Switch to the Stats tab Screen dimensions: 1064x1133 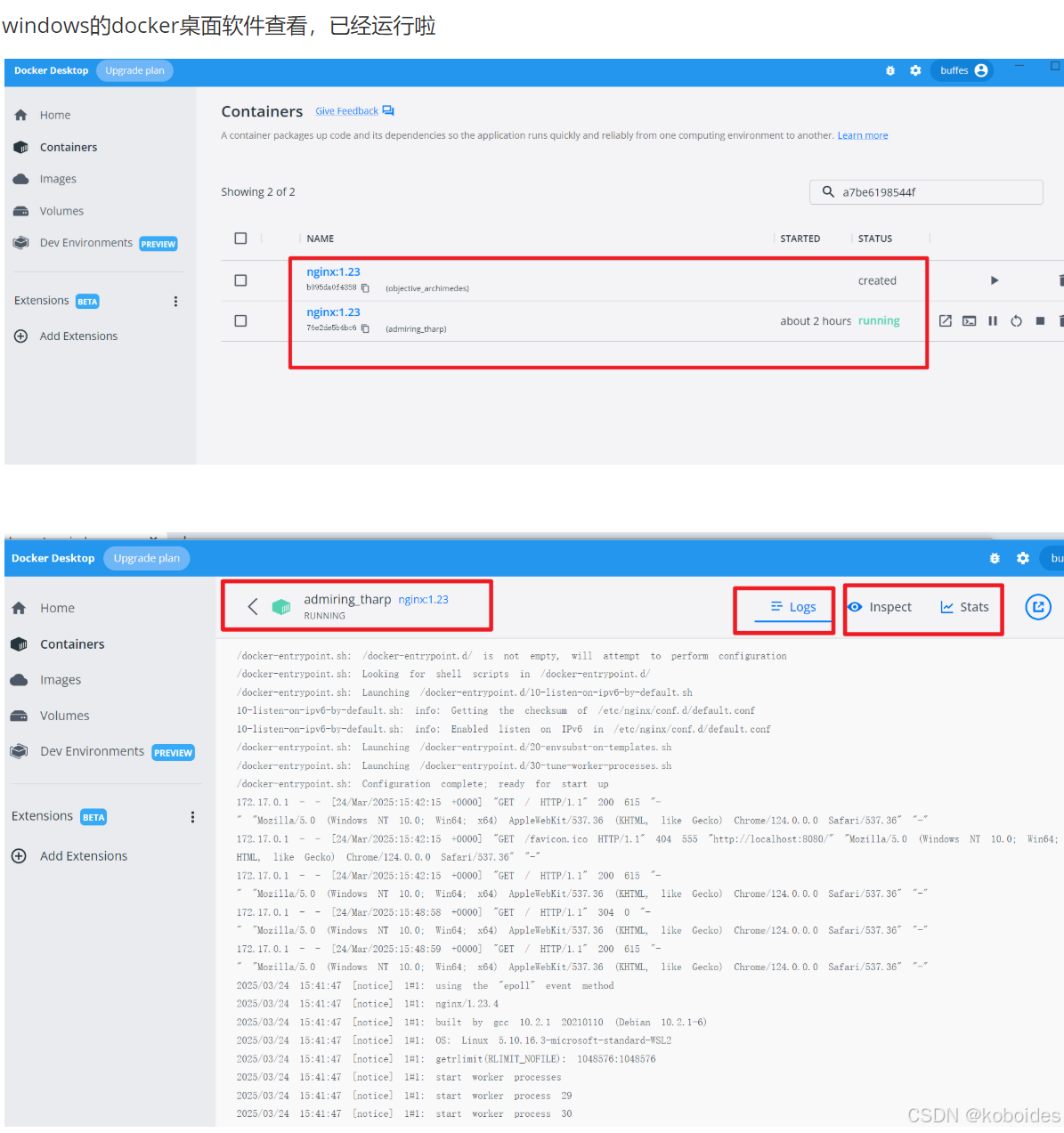click(964, 607)
